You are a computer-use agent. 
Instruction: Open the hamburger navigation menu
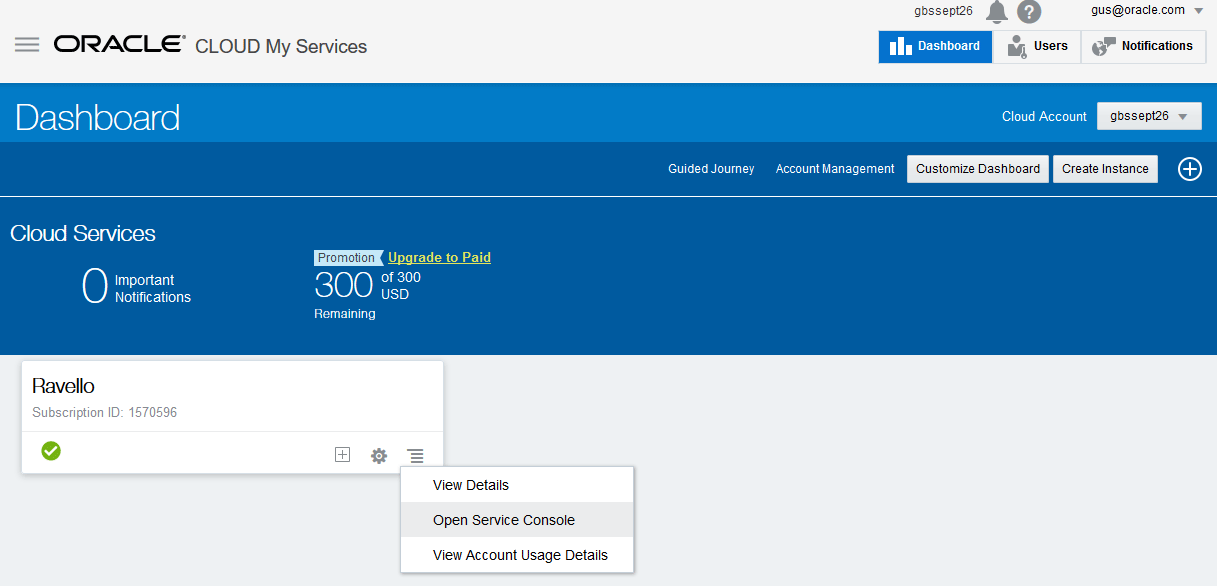coord(27,45)
